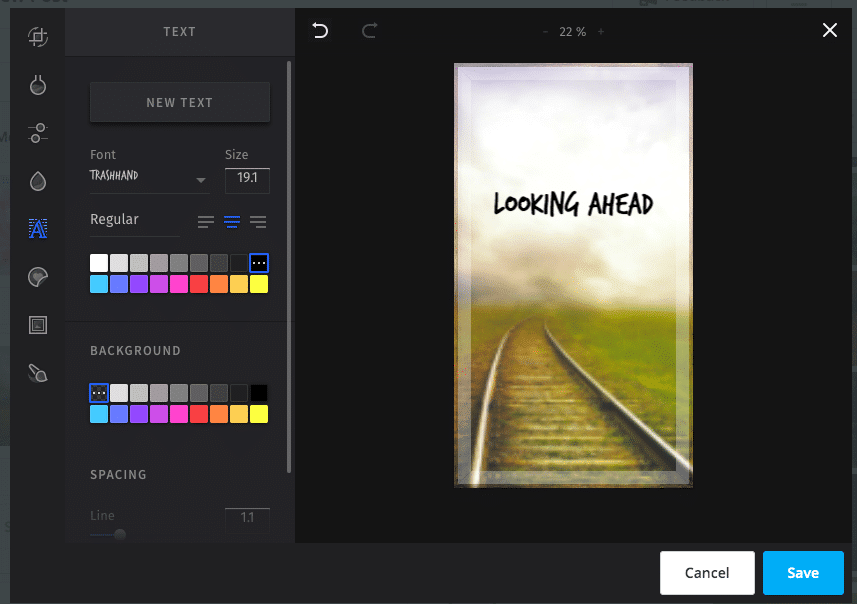The height and width of the screenshot is (604, 857).
Task: Select the crop and transform tool
Action: coord(38,37)
